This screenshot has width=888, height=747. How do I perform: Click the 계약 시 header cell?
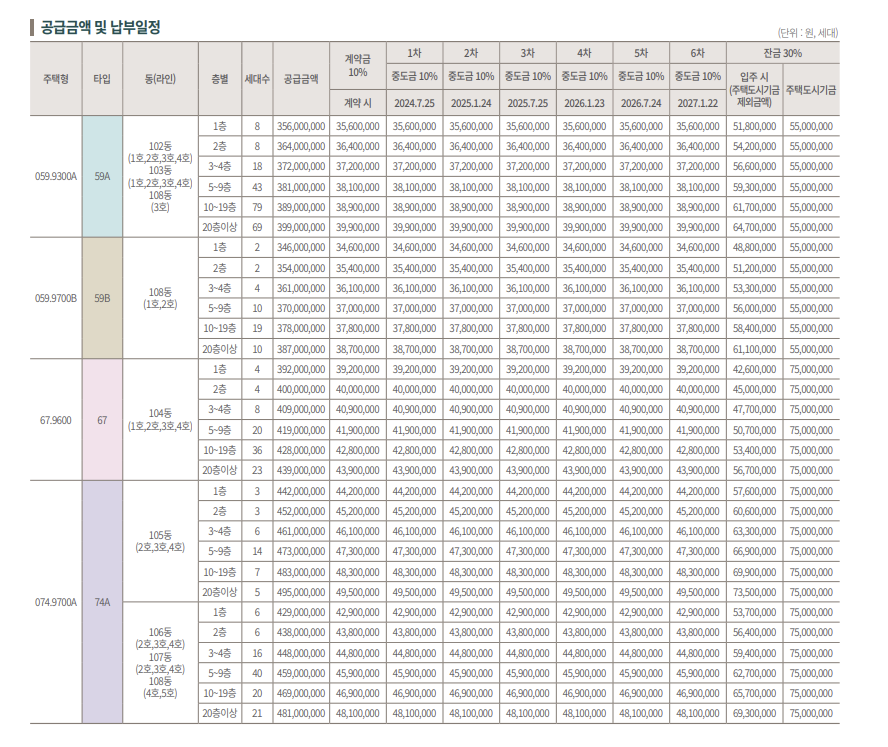(x=358, y=103)
